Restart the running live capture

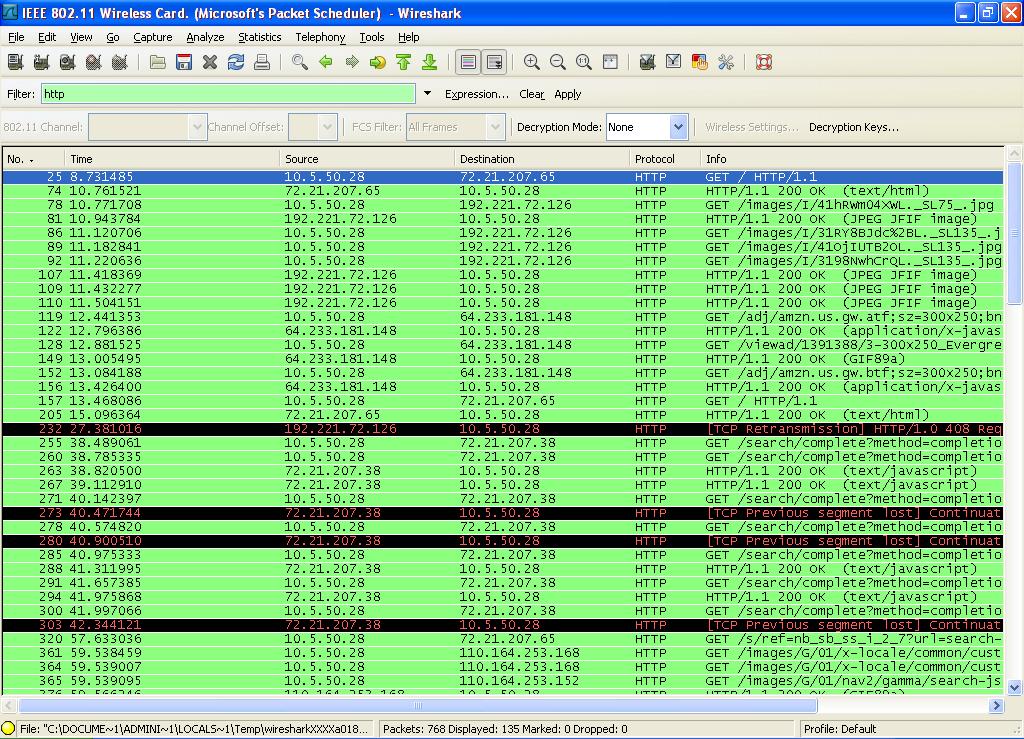(x=120, y=62)
